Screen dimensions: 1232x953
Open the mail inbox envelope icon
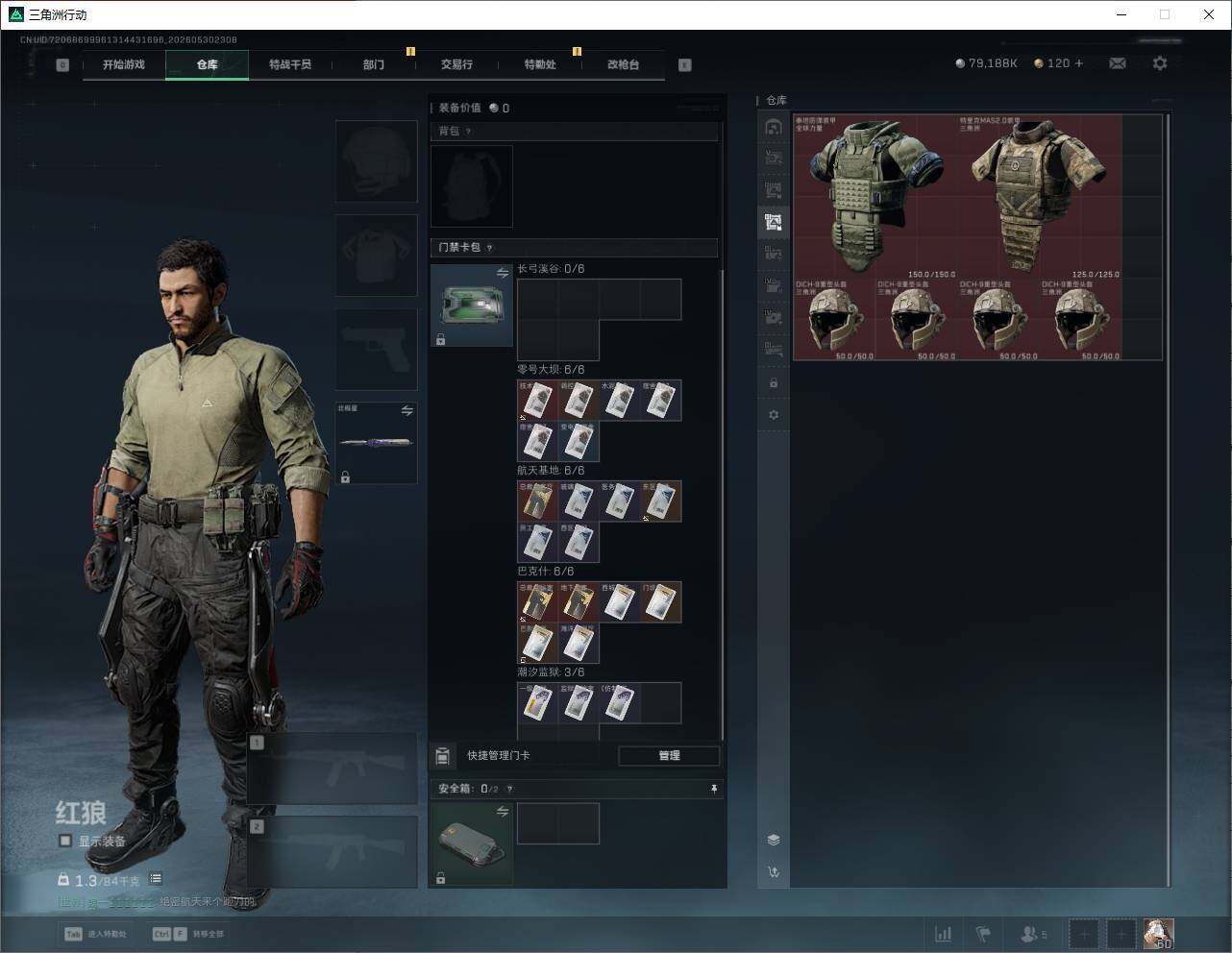pyautogui.click(x=1118, y=63)
